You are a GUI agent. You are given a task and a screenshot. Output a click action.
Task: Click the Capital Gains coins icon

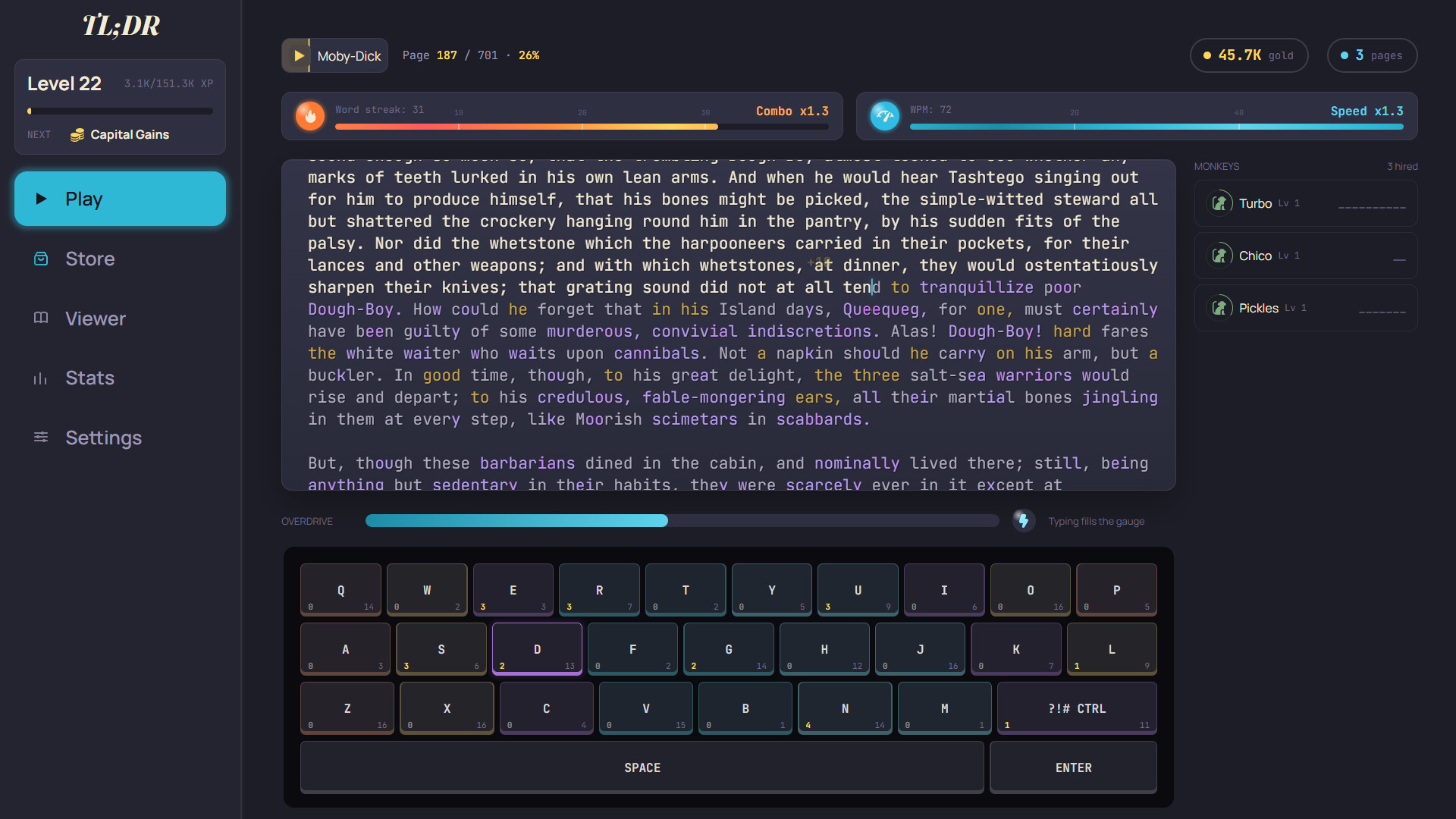[x=77, y=135]
